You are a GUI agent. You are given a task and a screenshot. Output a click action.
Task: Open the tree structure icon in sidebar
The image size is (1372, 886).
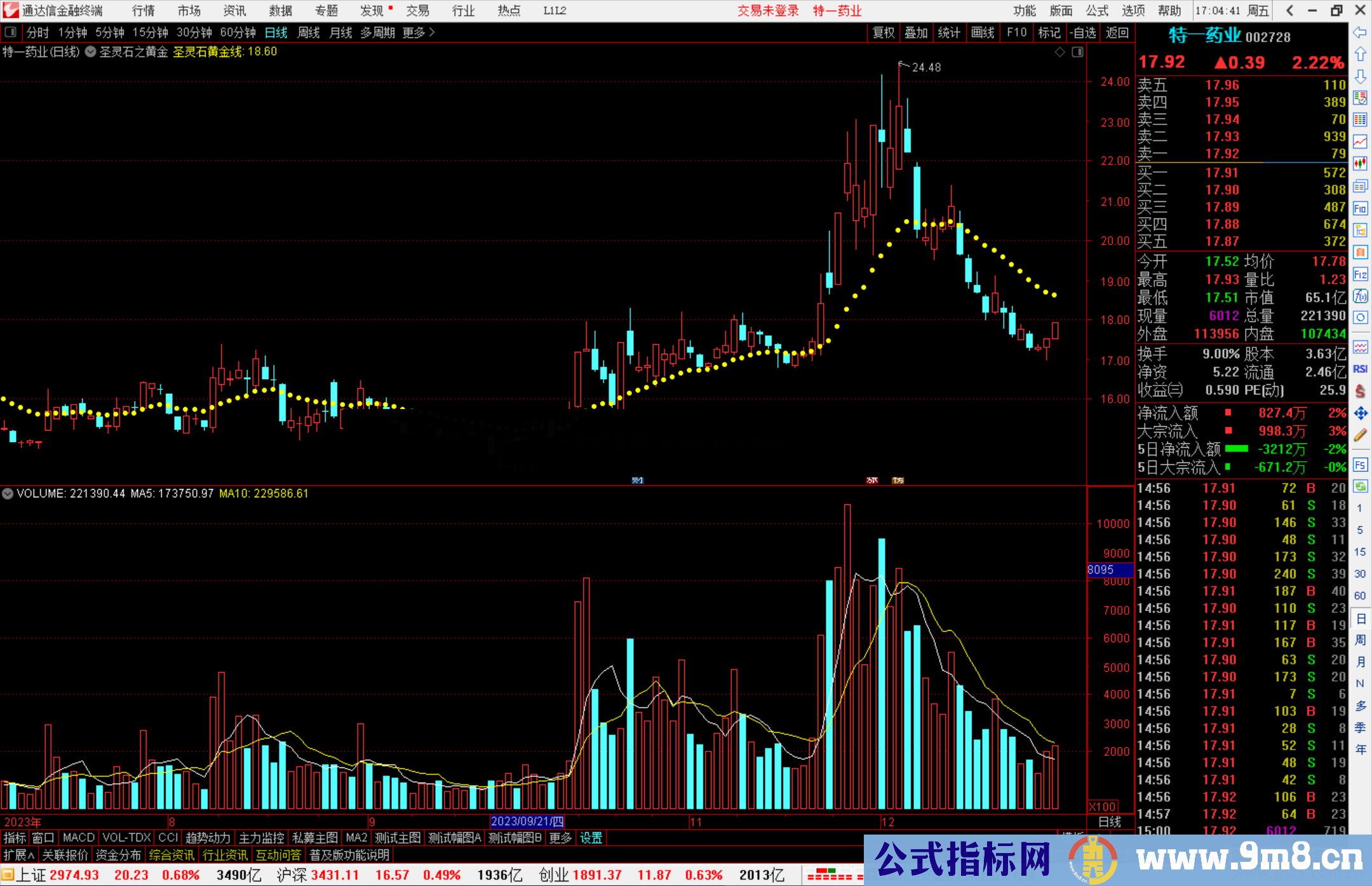click(1359, 230)
